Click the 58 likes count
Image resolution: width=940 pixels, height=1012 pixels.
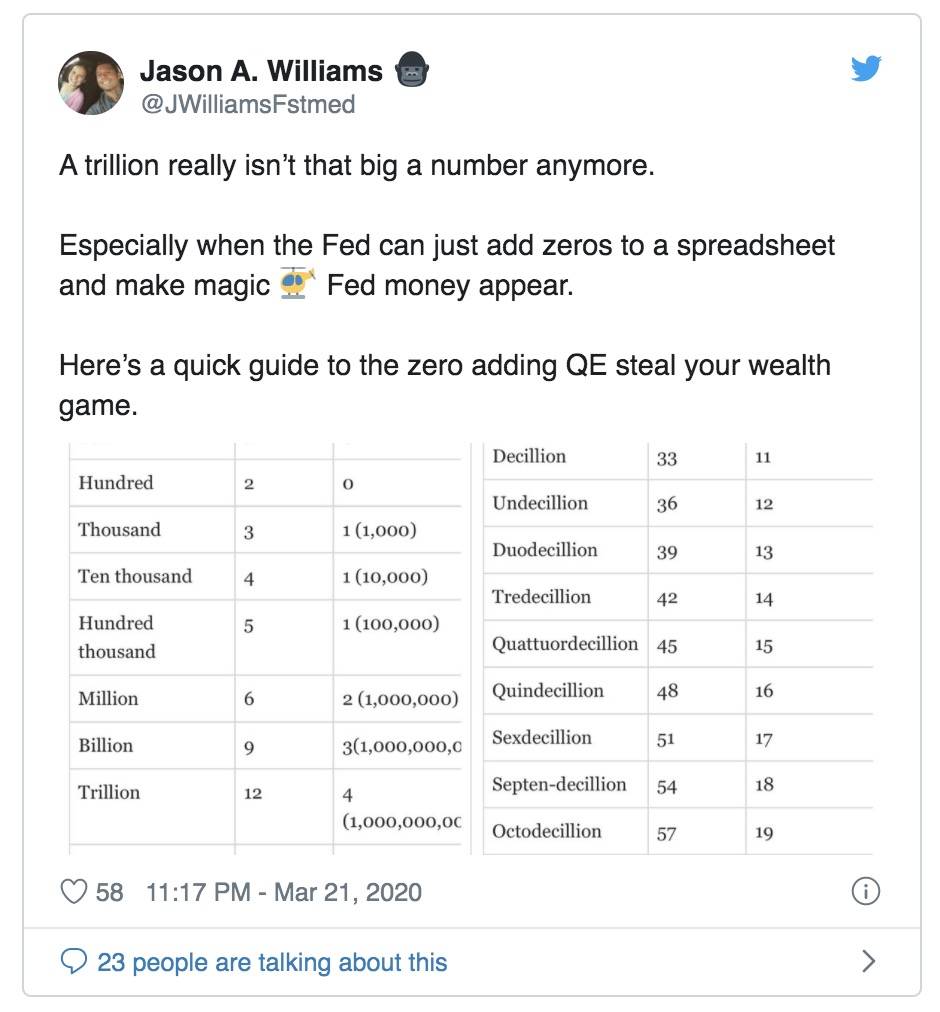(x=109, y=893)
